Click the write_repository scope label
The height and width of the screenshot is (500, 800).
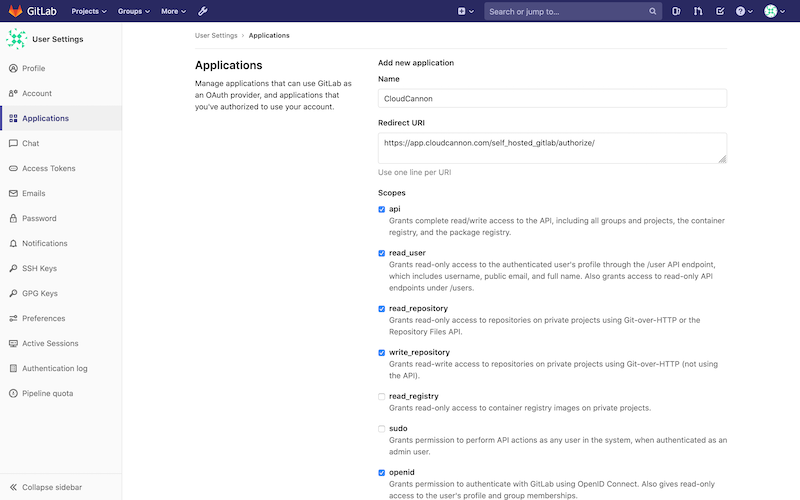click(419, 353)
